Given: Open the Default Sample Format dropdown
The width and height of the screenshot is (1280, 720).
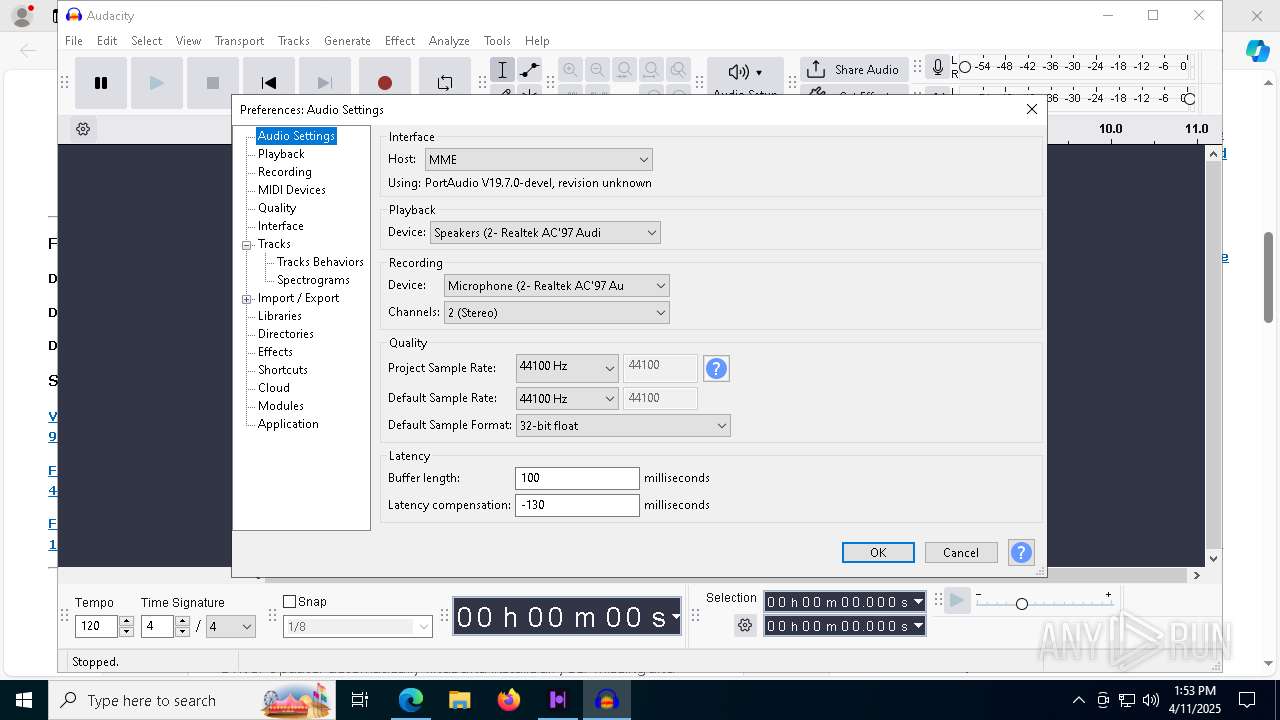Looking at the screenshot, I should [623, 426].
